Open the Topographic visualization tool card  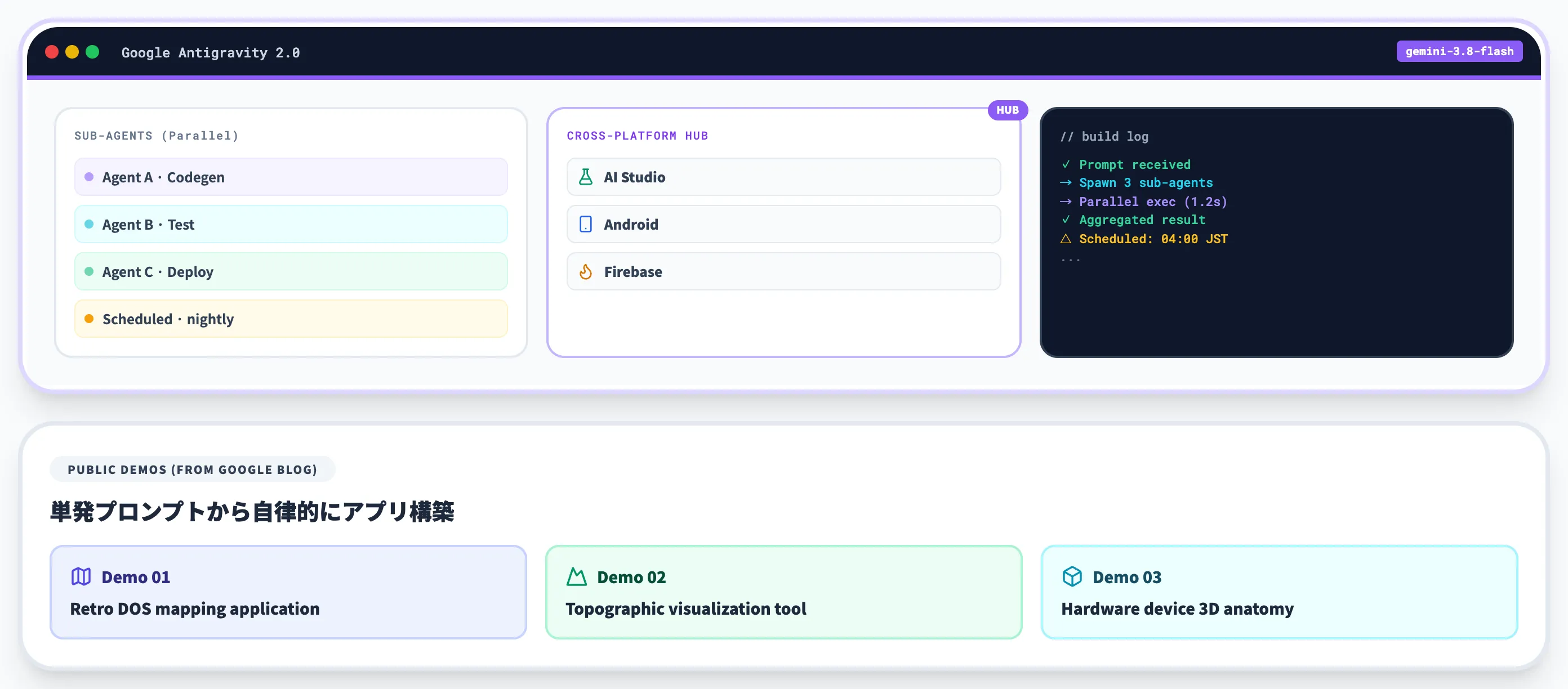pyautogui.click(x=783, y=592)
